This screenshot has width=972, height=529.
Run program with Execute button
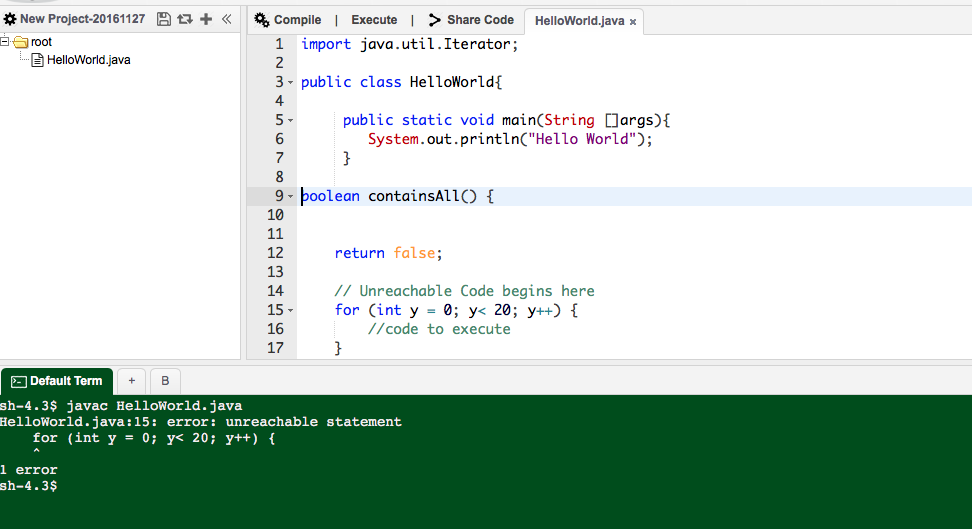[374, 20]
